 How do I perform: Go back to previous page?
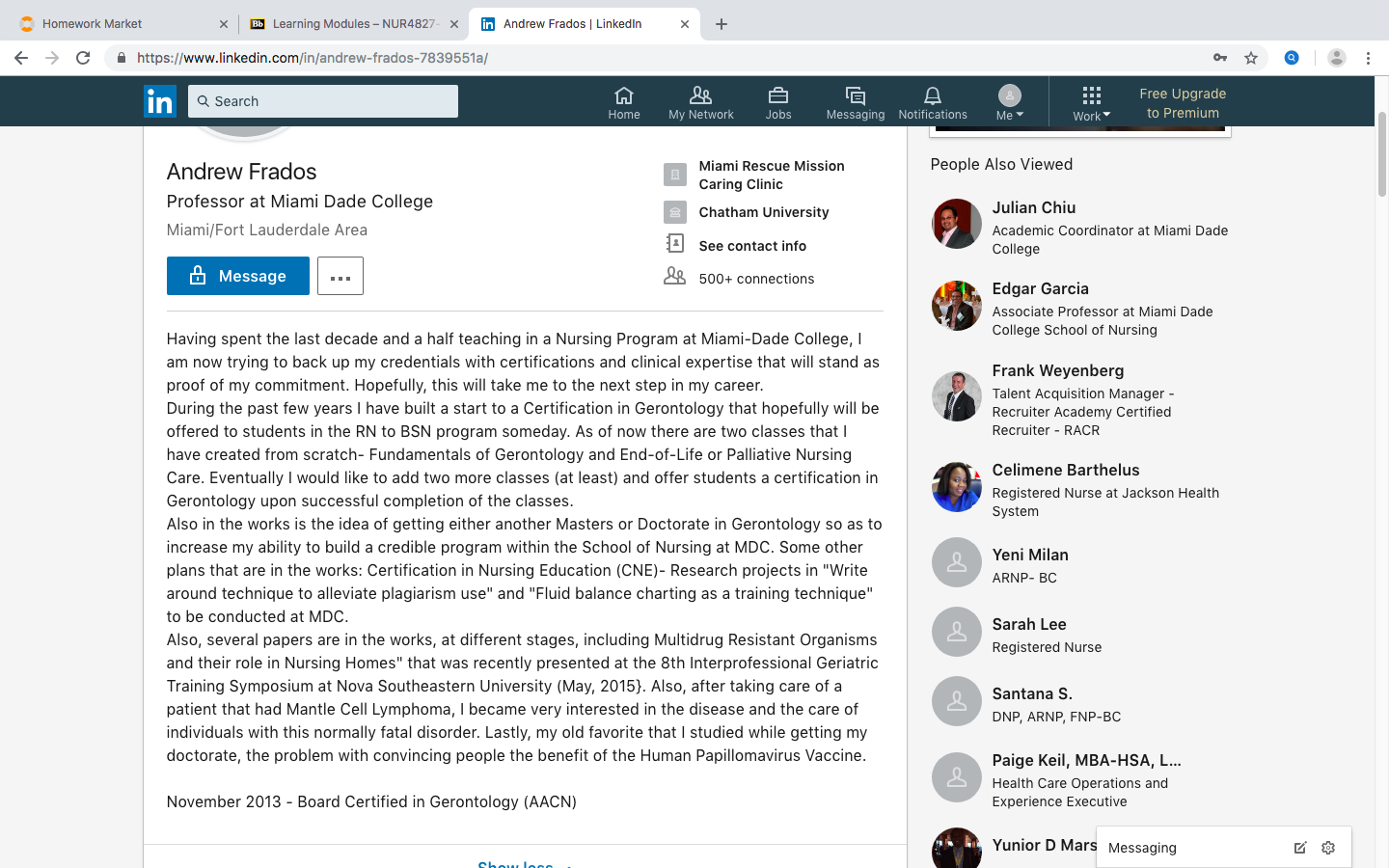(21, 58)
